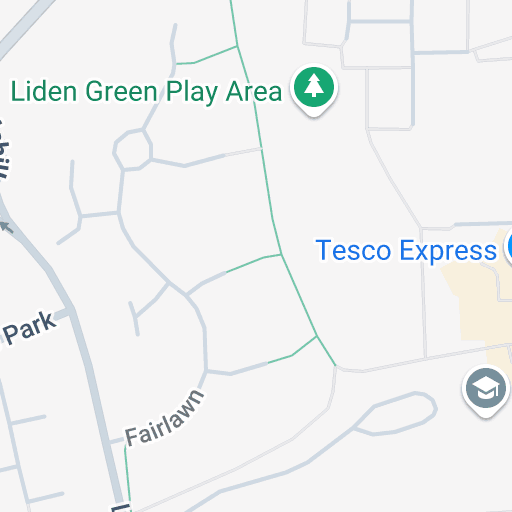This screenshot has width=512, height=512.
Task: Click the one-way arrow on the main road
Action: point(6,227)
